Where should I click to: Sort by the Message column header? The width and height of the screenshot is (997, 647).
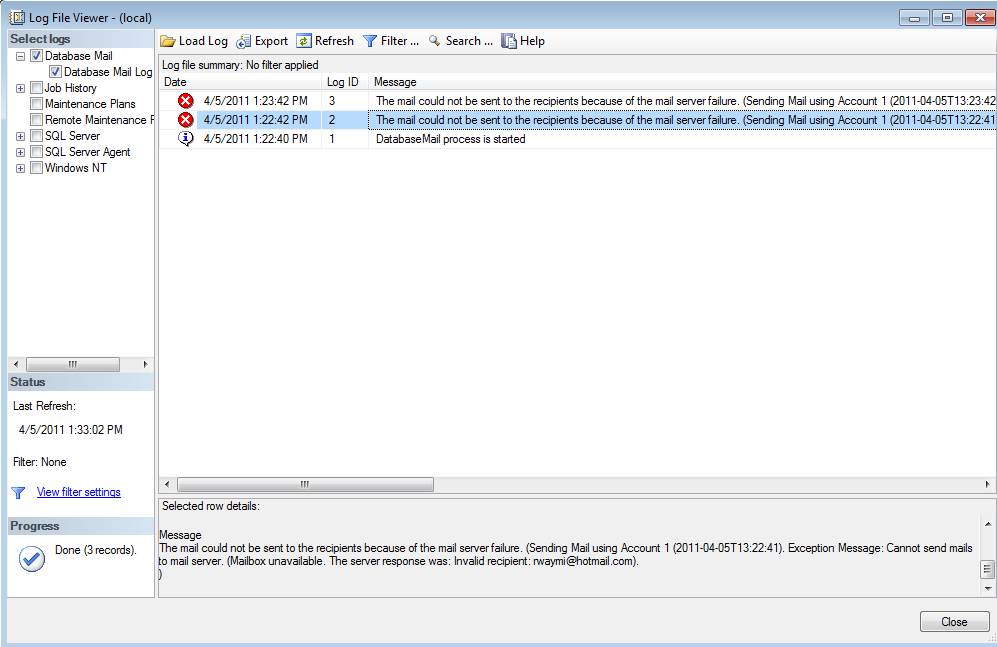pyautogui.click(x=682, y=82)
